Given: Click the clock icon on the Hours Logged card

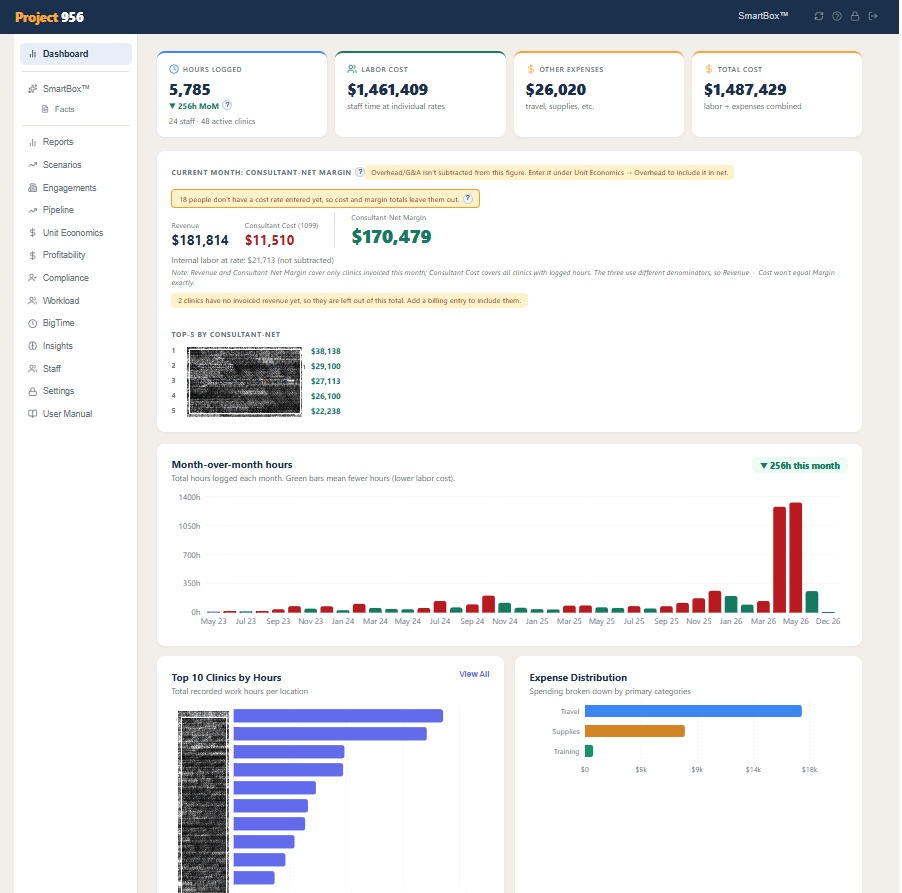Looking at the screenshot, I should [174, 69].
